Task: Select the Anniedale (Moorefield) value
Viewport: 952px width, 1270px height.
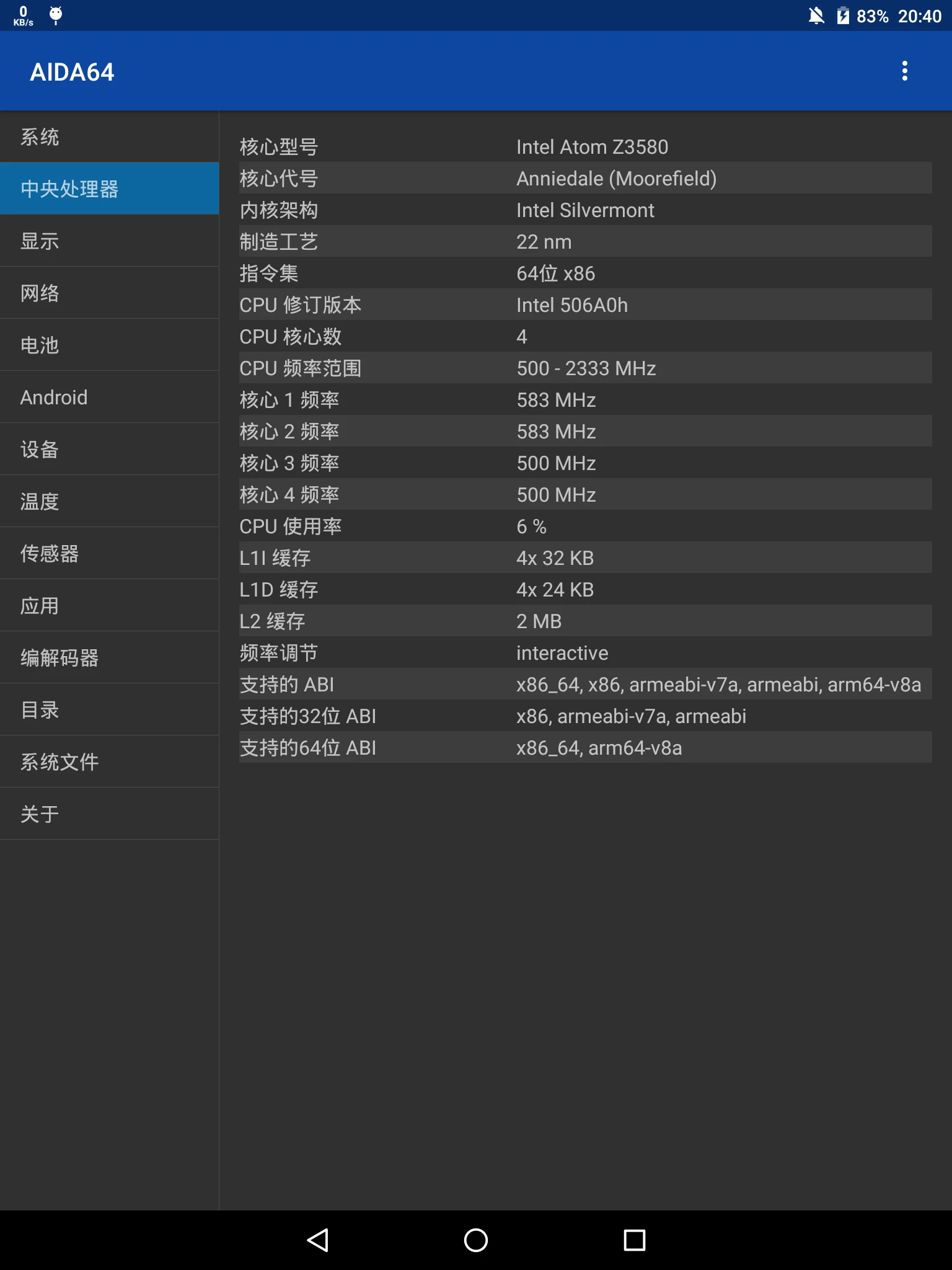Action: point(616,179)
